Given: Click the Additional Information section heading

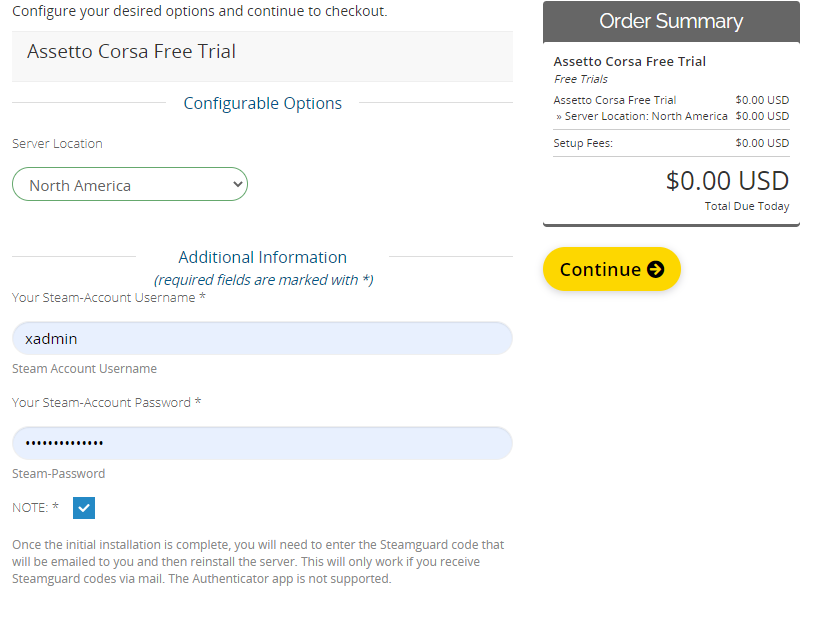Looking at the screenshot, I should [x=262, y=257].
